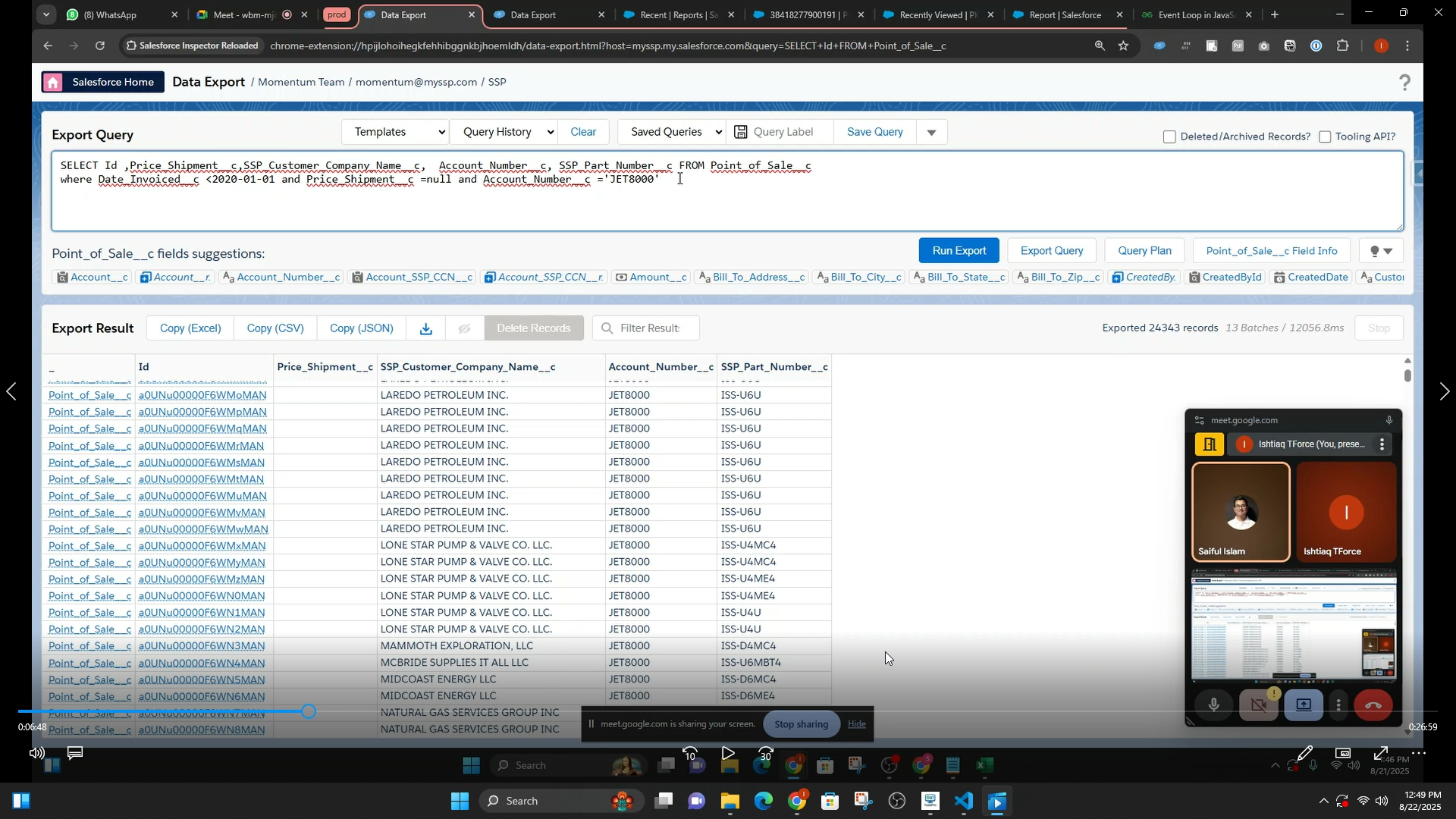Click the help question mark icon

(1404, 83)
